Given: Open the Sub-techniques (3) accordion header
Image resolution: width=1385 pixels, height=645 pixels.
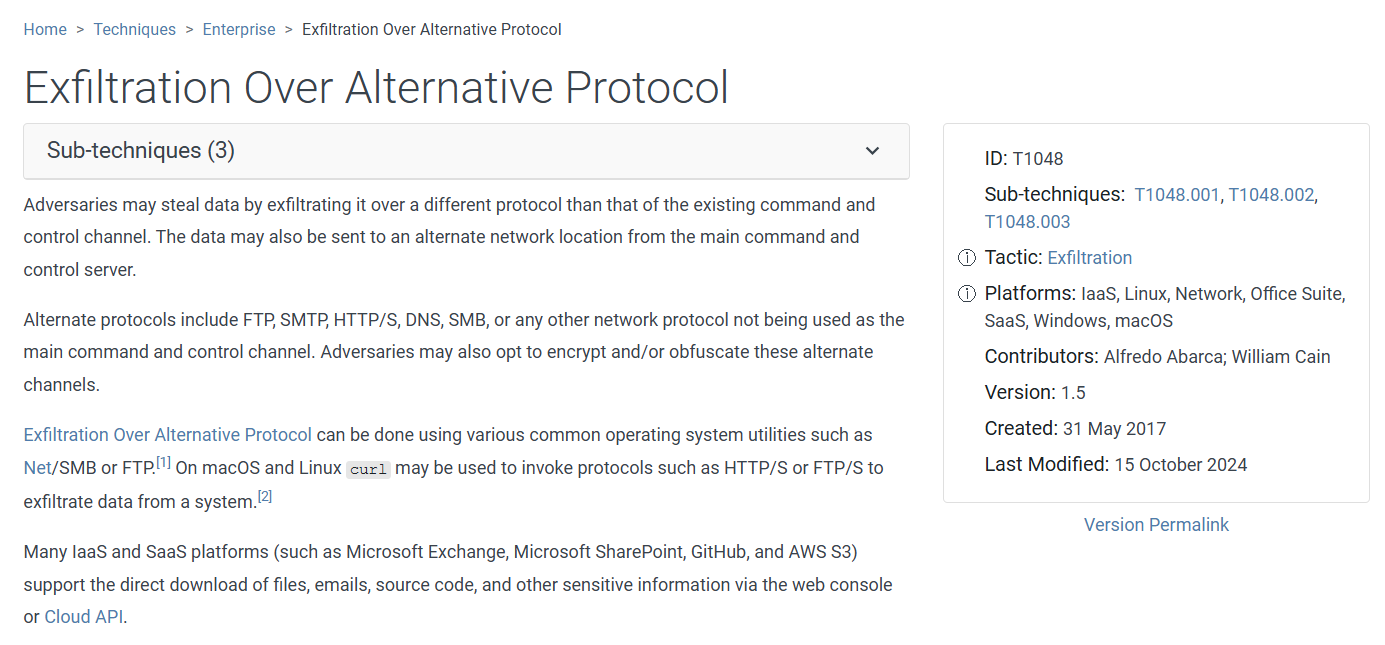Looking at the screenshot, I should pos(141,151).
